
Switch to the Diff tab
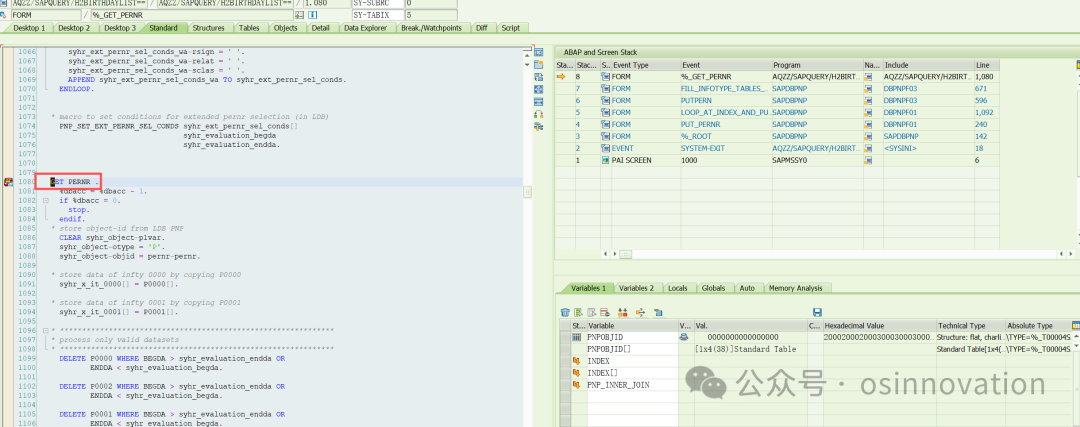(x=481, y=28)
